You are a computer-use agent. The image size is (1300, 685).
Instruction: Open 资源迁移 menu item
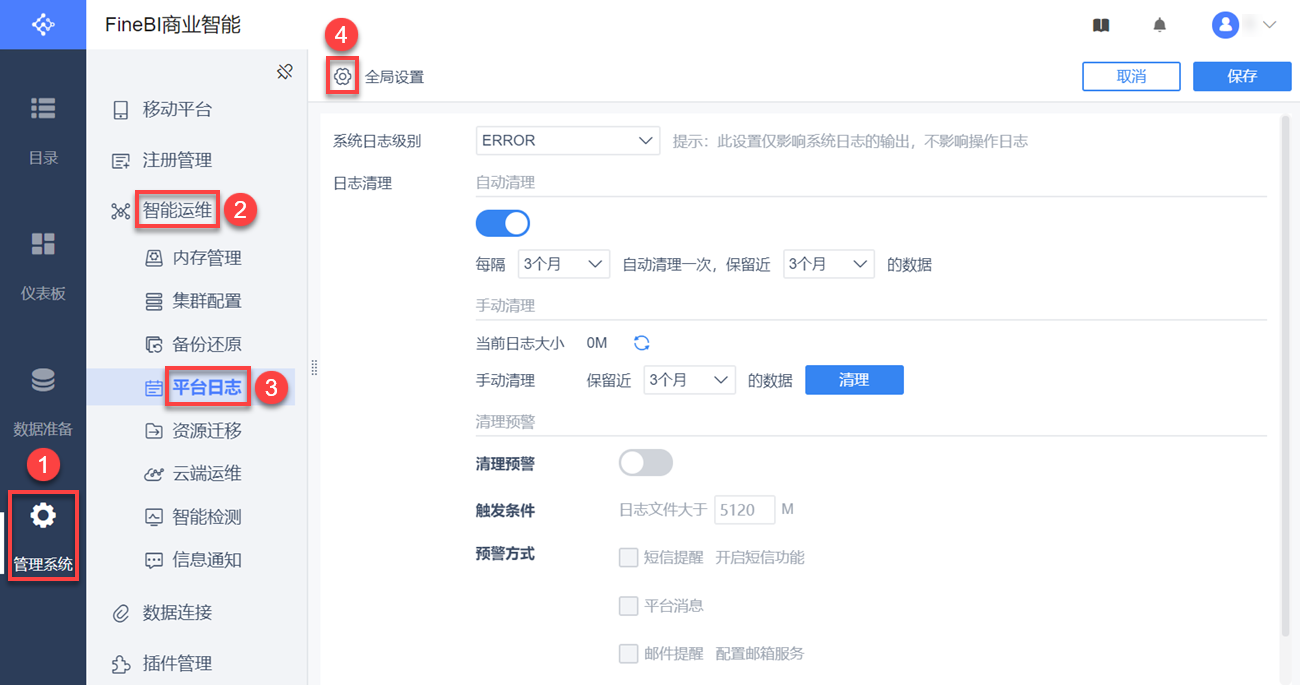point(206,431)
